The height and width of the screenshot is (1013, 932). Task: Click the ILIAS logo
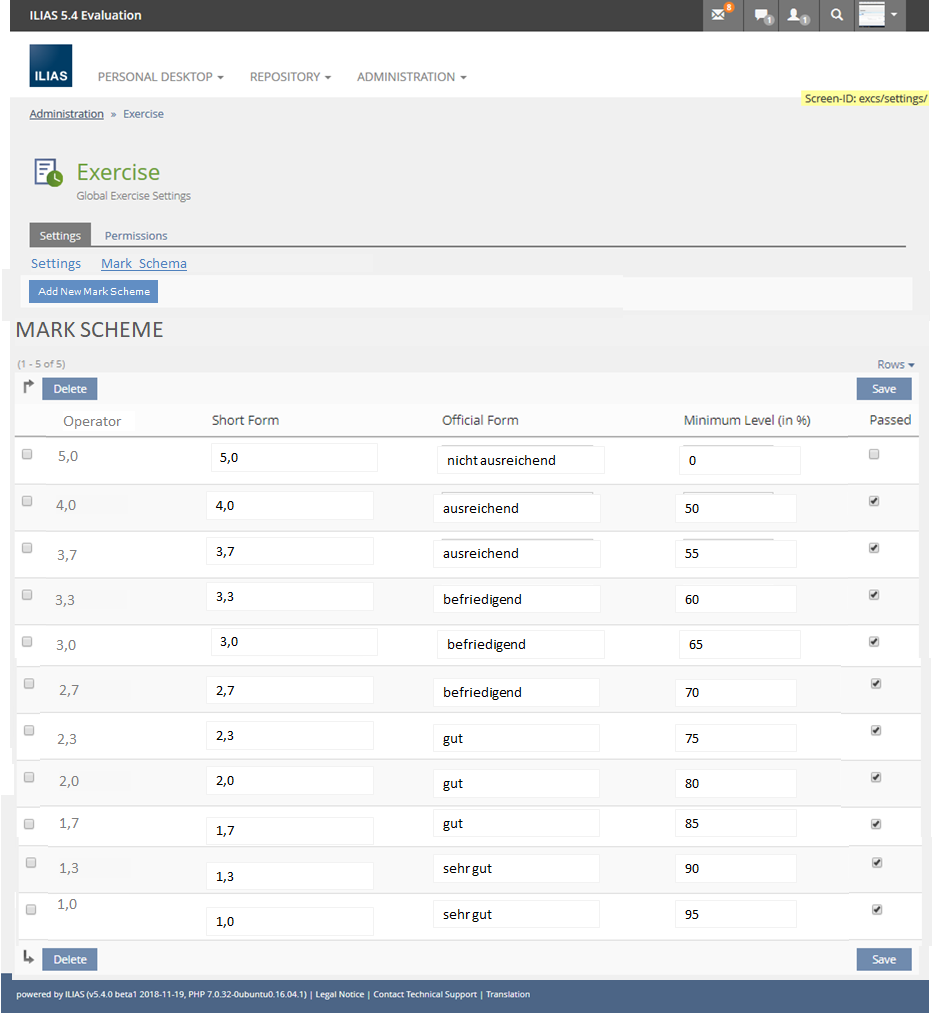(50, 66)
